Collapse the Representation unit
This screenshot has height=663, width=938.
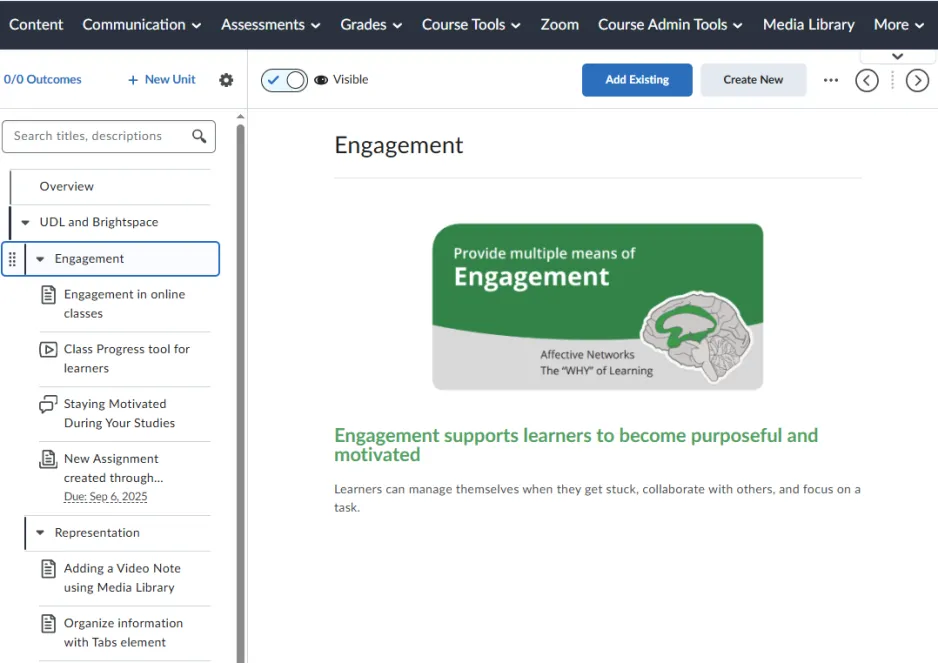pos(39,533)
